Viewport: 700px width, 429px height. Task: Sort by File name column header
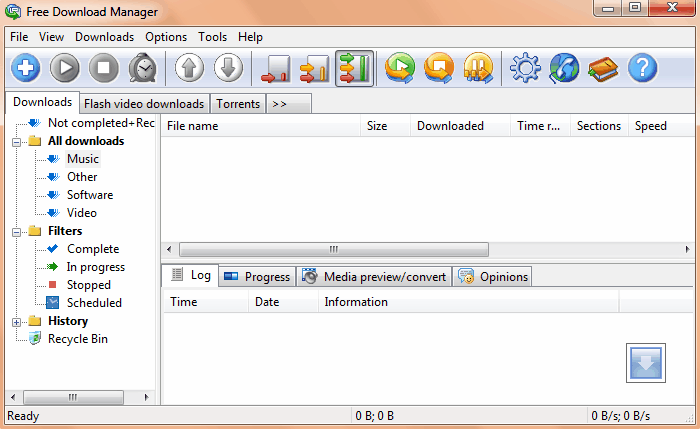tap(261, 126)
